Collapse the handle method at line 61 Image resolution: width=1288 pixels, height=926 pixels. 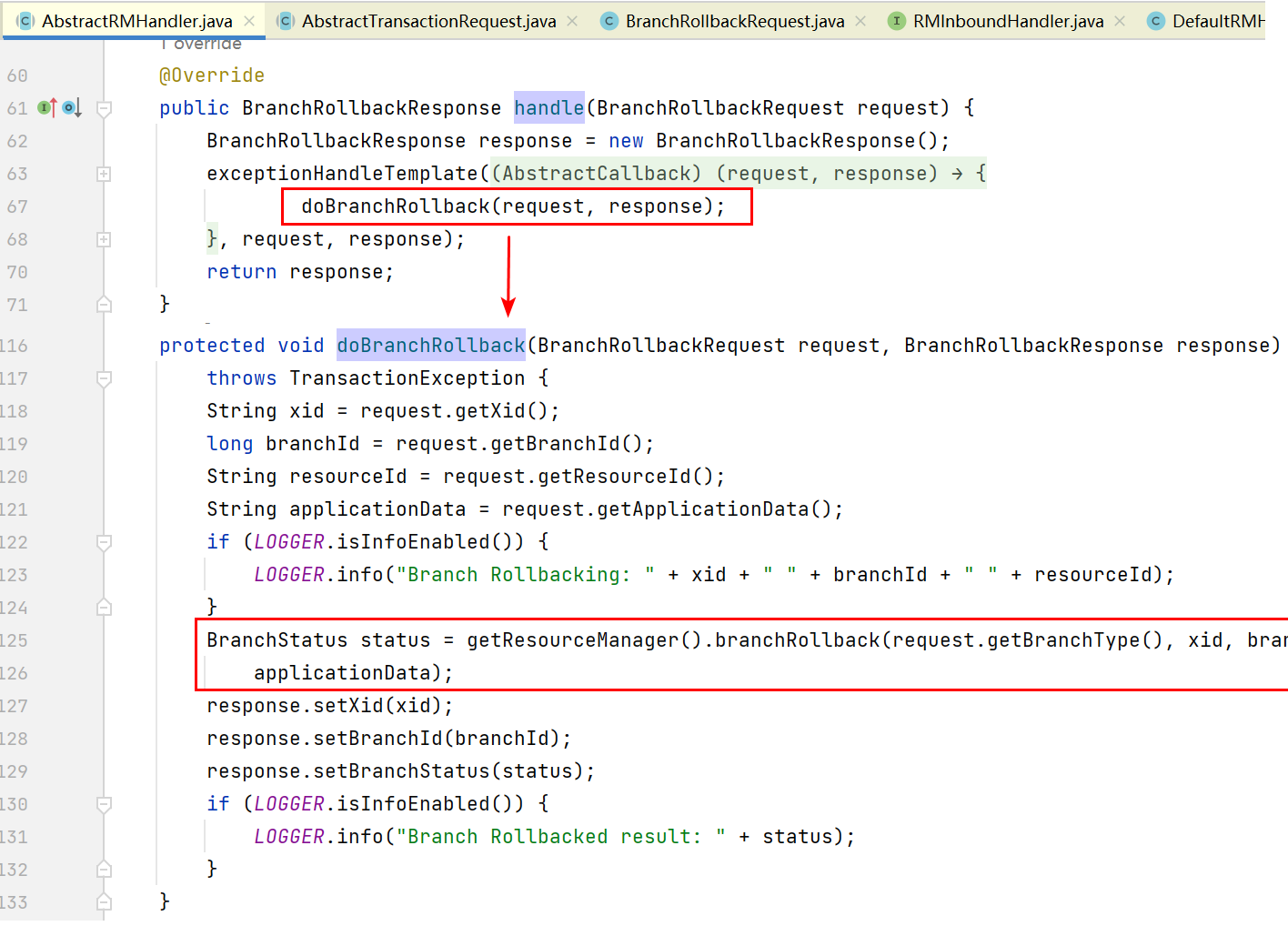(104, 109)
